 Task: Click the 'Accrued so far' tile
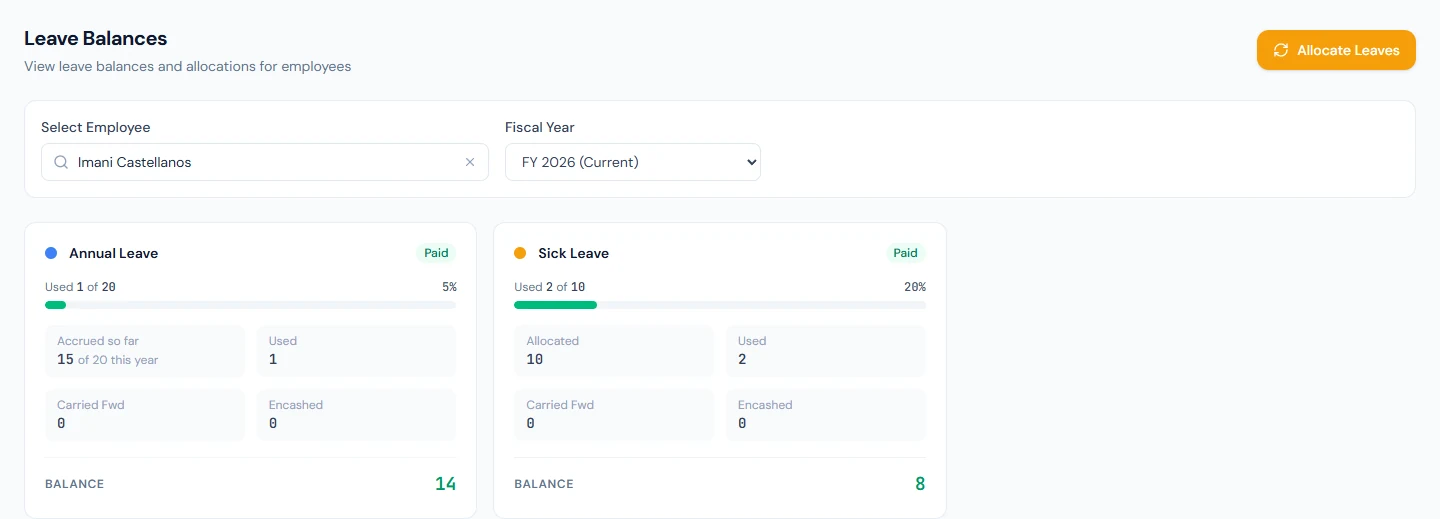(145, 351)
